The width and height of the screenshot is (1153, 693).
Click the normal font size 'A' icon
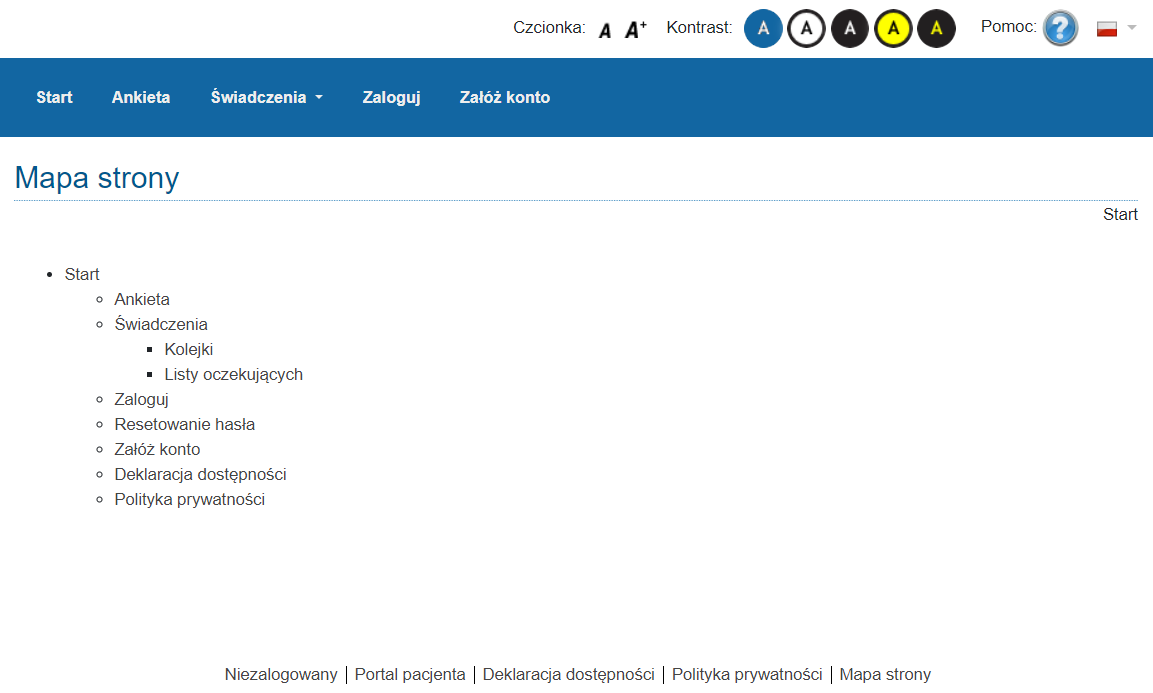[605, 30]
